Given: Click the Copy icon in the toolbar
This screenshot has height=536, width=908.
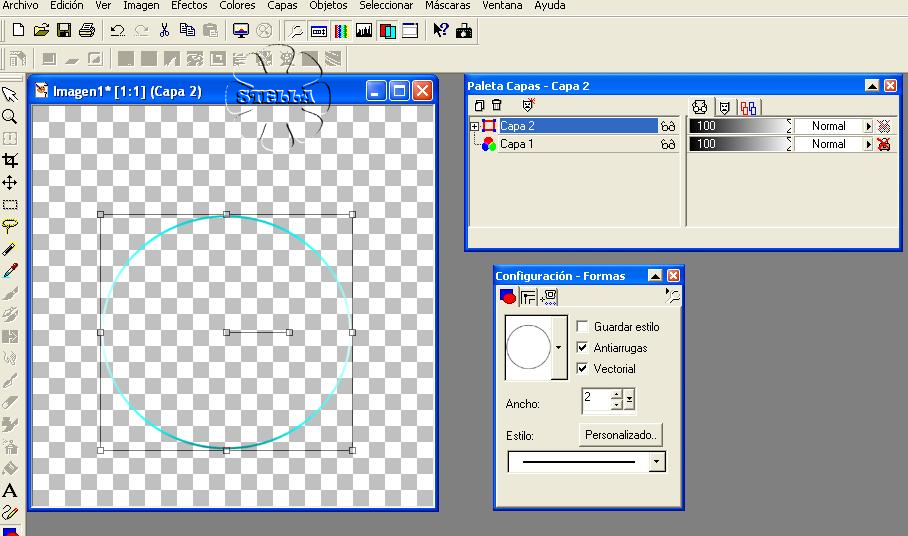Looking at the screenshot, I should coord(187,30).
